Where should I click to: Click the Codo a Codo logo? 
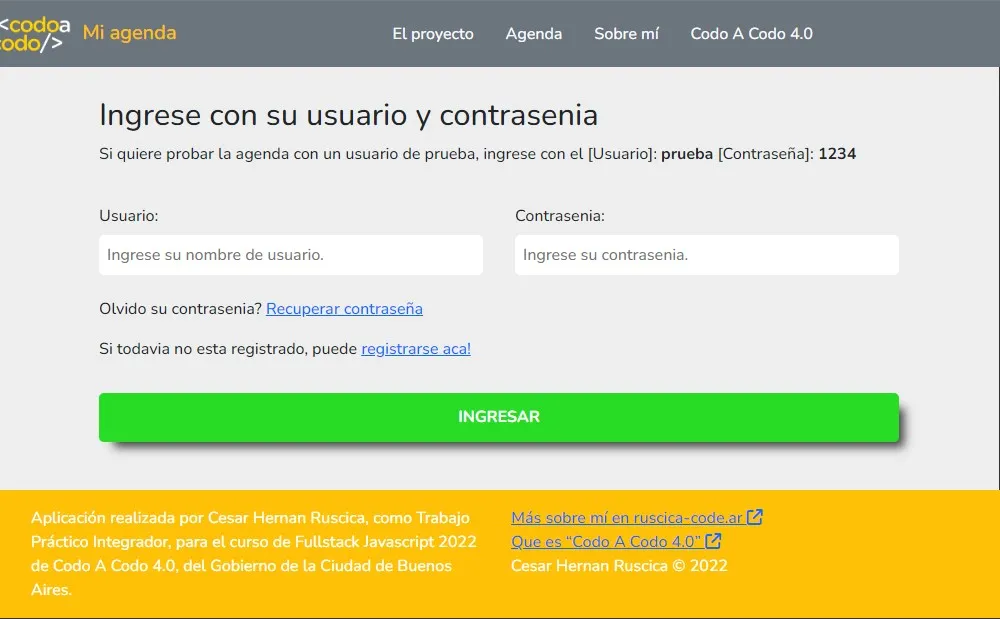(x=35, y=34)
